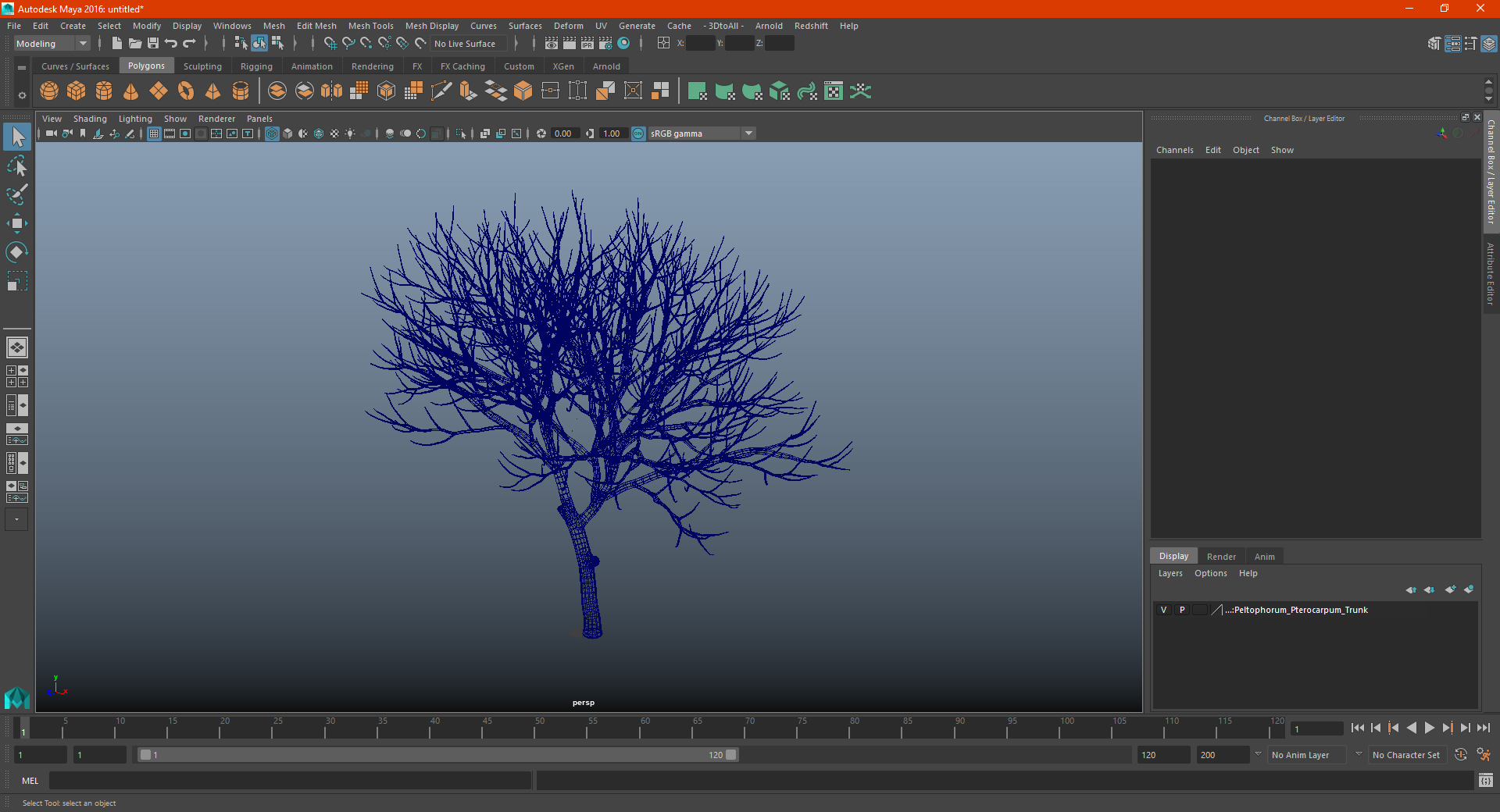1500x812 pixels.
Task: Switch to the Sculpting shelf tab
Action: (202, 66)
